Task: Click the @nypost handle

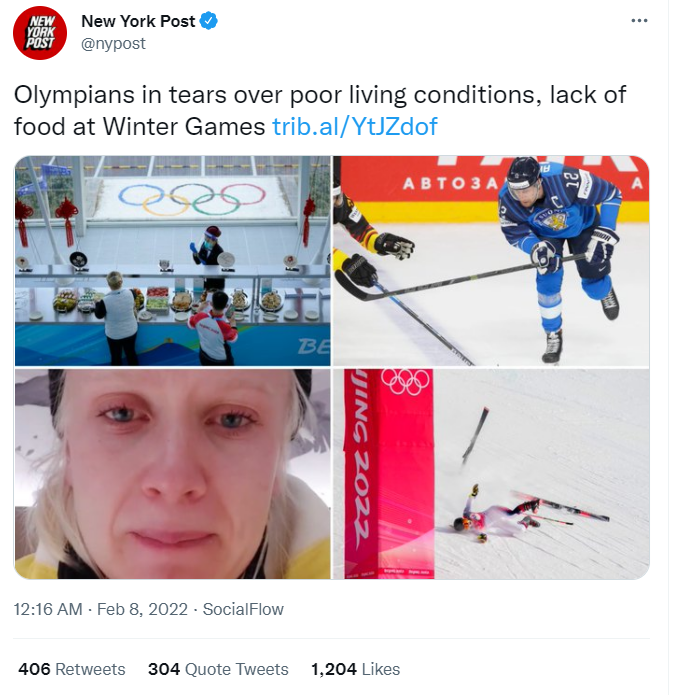Action: point(112,43)
